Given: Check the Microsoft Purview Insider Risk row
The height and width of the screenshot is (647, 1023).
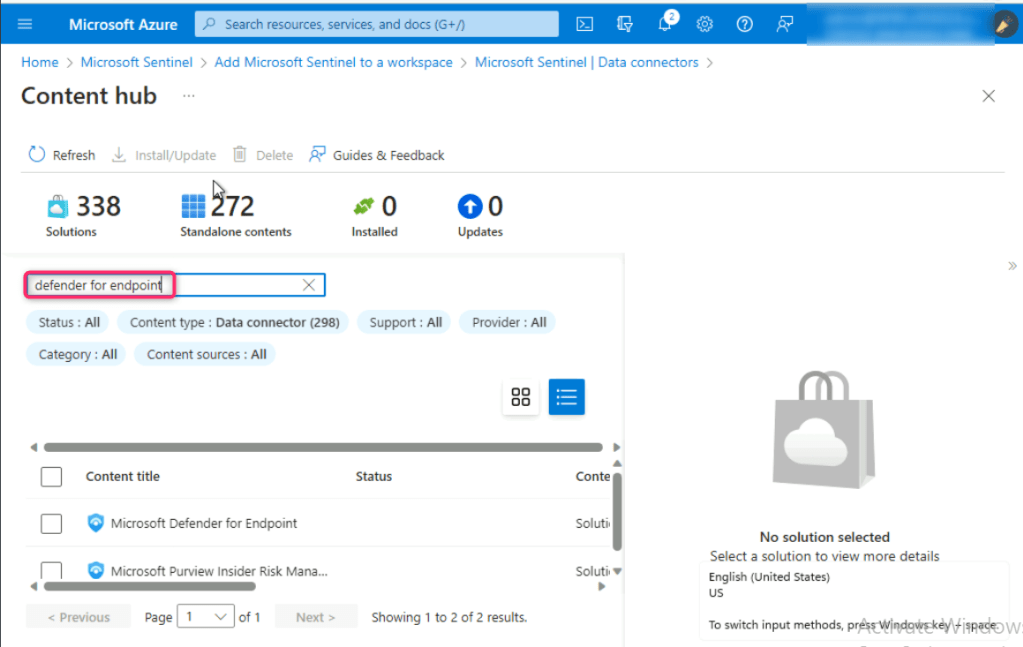Looking at the screenshot, I should (51, 570).
